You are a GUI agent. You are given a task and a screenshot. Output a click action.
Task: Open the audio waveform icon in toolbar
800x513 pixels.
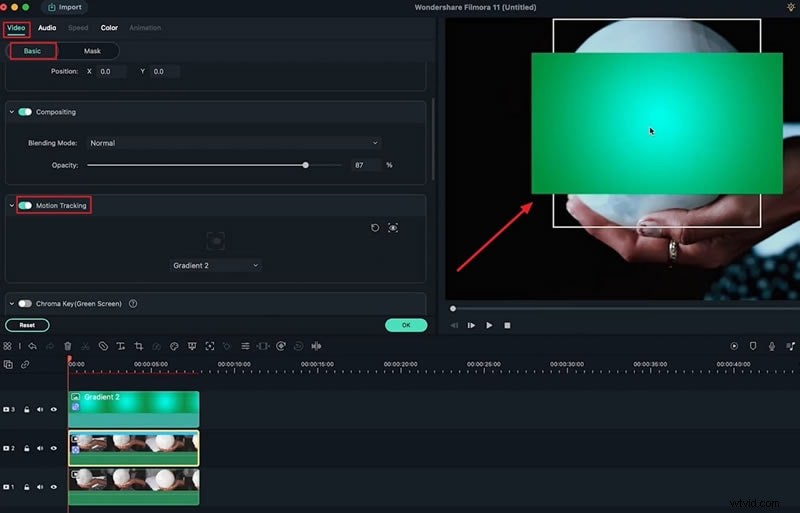point(316,346)
